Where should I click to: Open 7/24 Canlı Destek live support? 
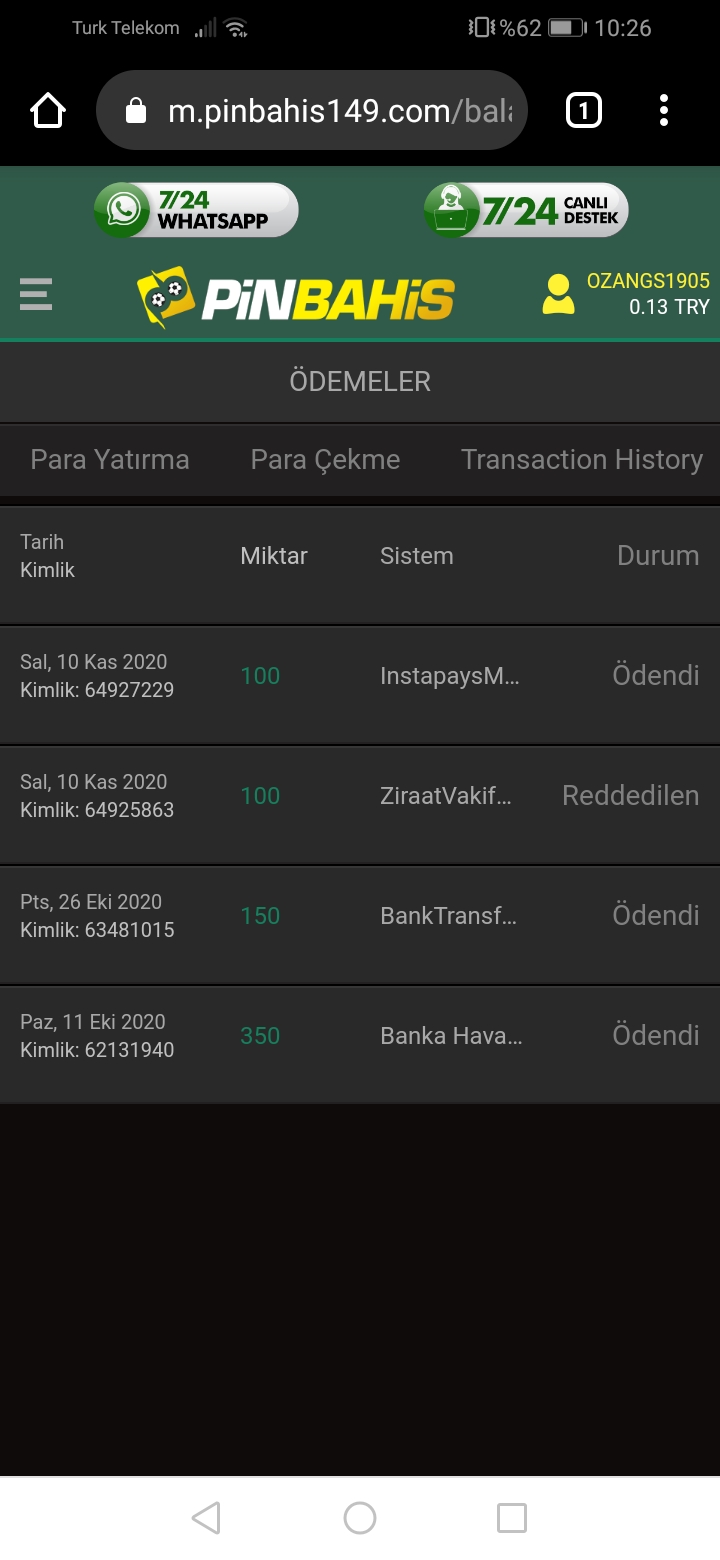click(x=526, y=210)
